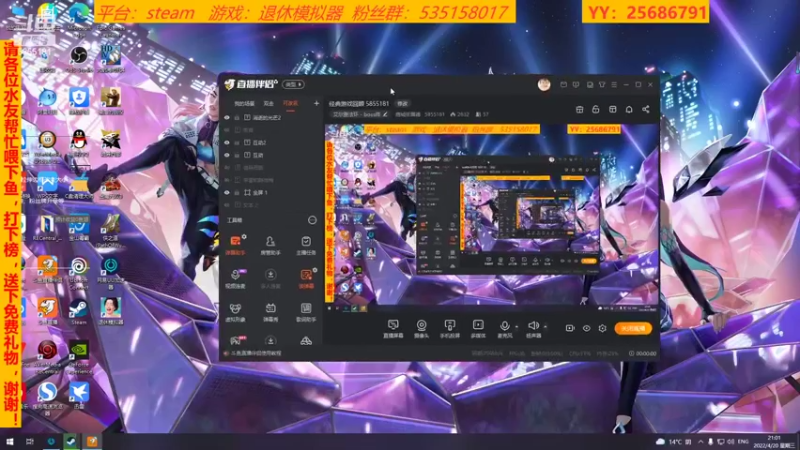Click the shirt skin icon in the title bar
This screenshot has width=800, height=450.
(x=602, y=85)
